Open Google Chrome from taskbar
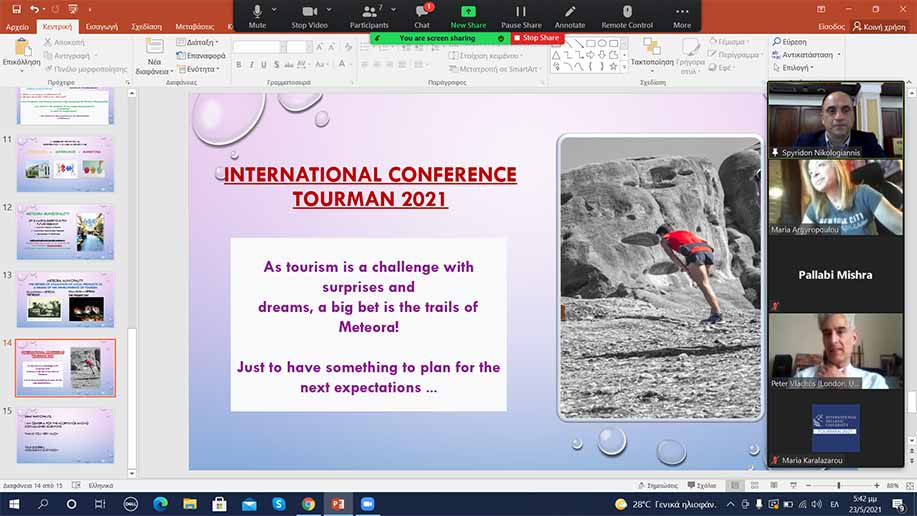The image size is (917, 516). pos(308,504)
